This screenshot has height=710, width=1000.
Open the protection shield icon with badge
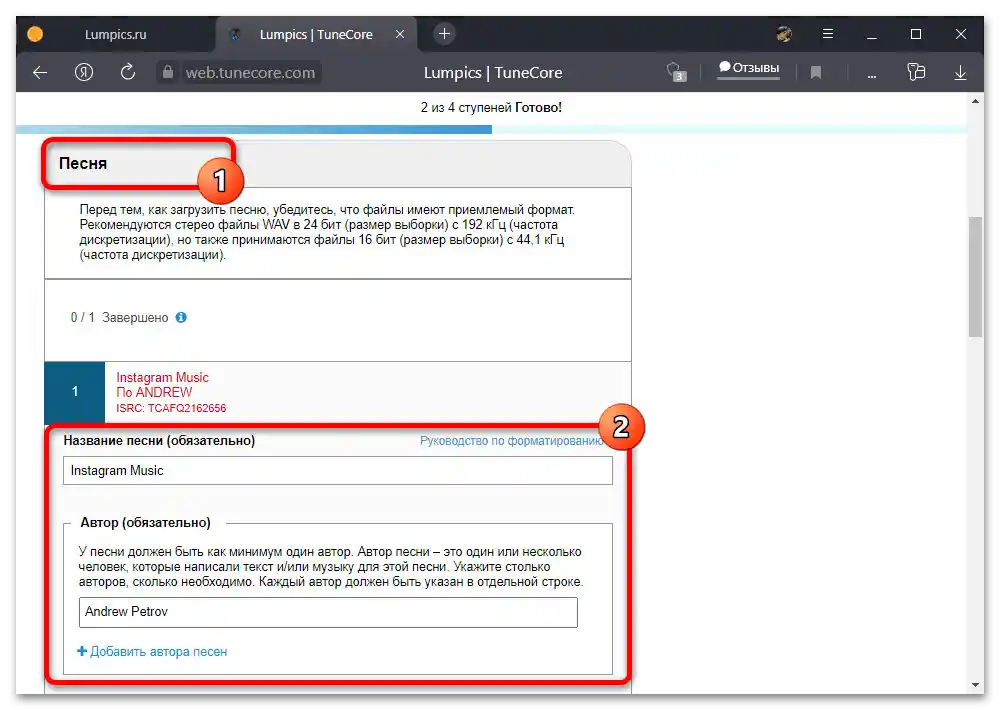676,71
